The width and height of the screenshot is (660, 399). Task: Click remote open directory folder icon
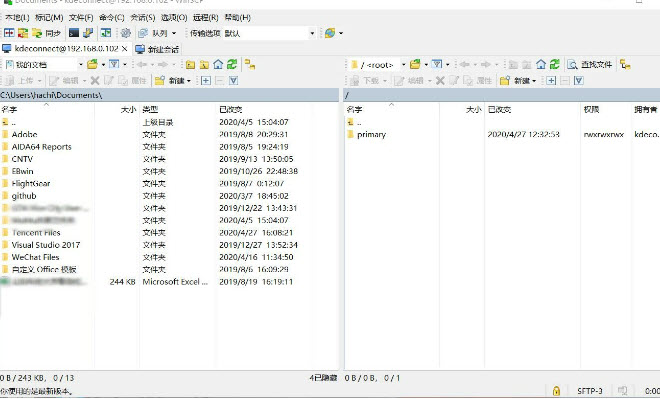click(x=415, y=64)
